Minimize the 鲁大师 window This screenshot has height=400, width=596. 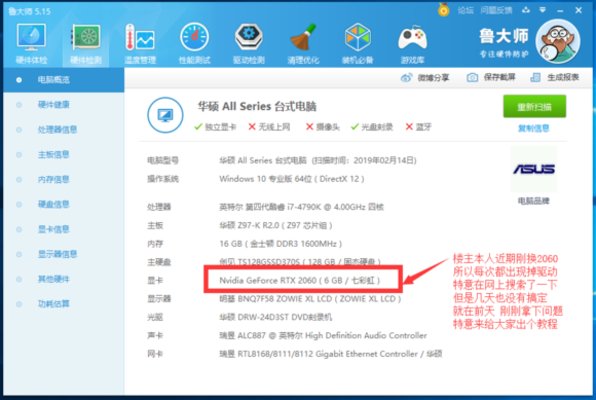click(560, 11)
